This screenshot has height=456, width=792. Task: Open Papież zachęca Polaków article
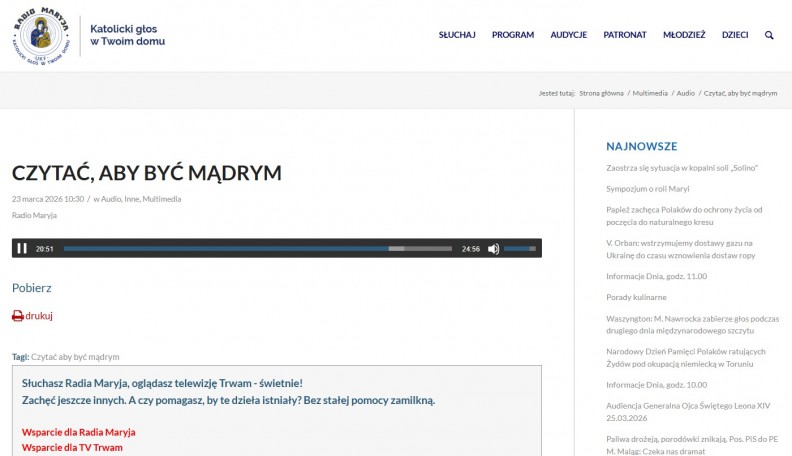pos(684,216)
